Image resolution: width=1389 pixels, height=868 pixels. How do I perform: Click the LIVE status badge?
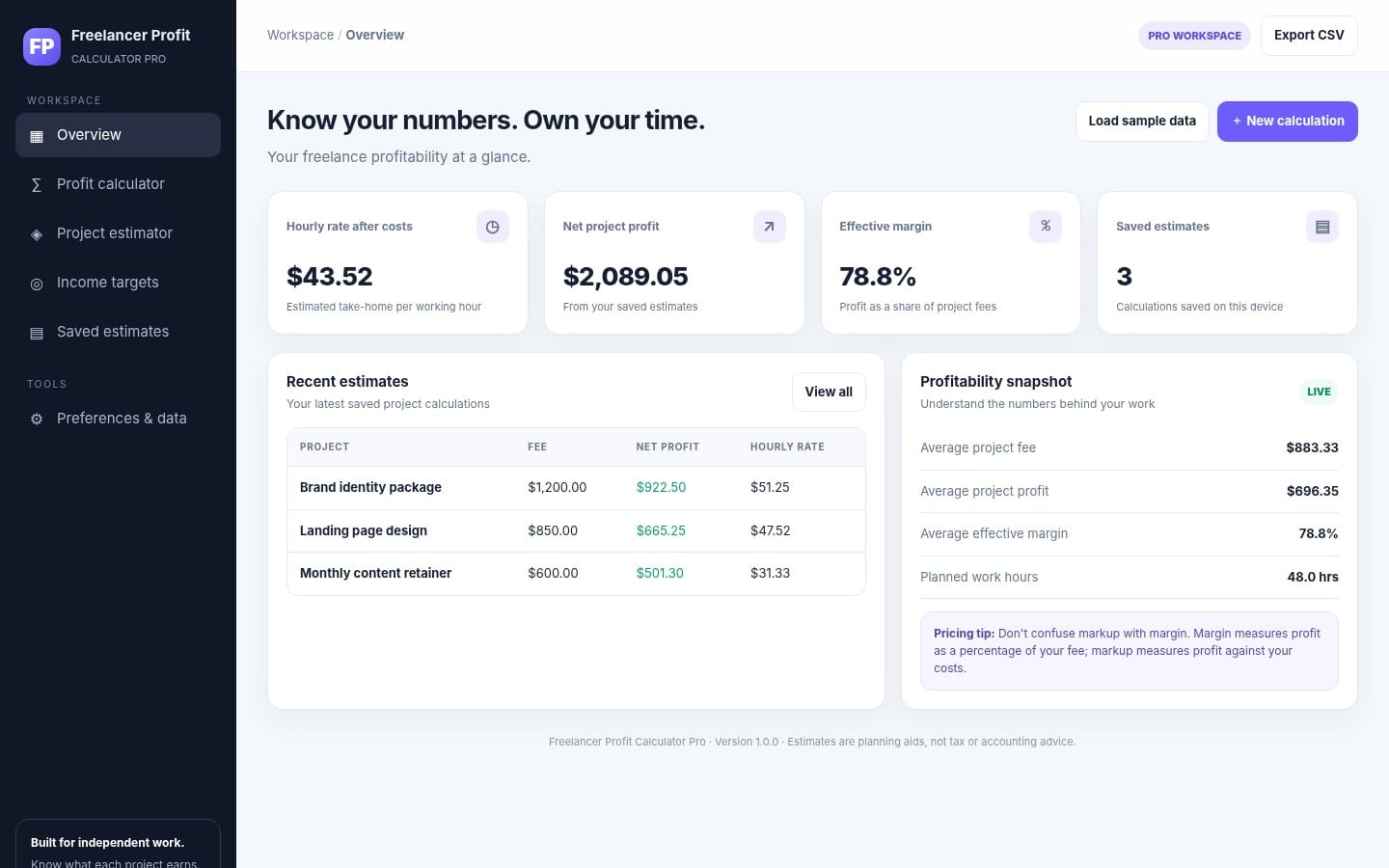[x=1319, y=393]
